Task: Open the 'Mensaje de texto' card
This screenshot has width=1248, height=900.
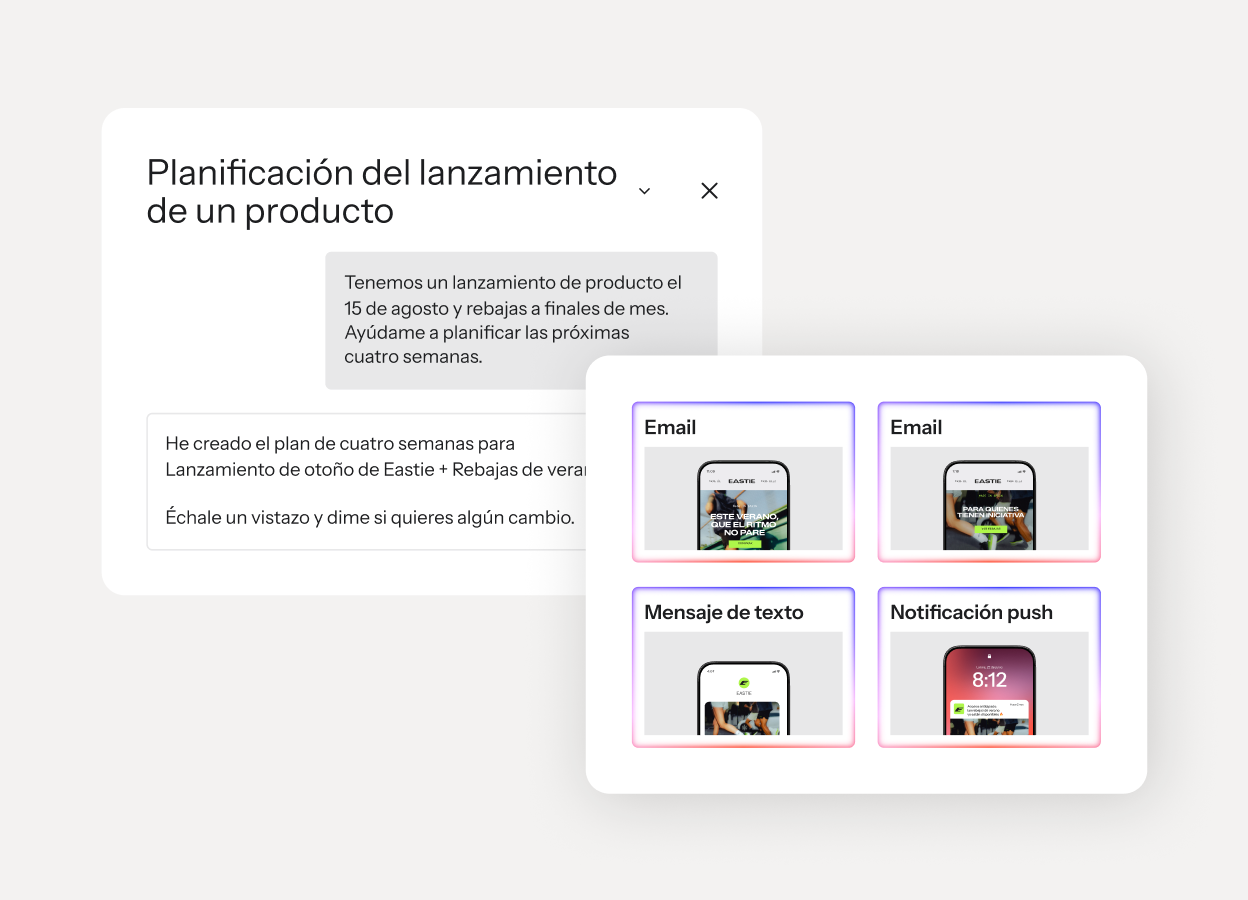Action: click(743, 667)
